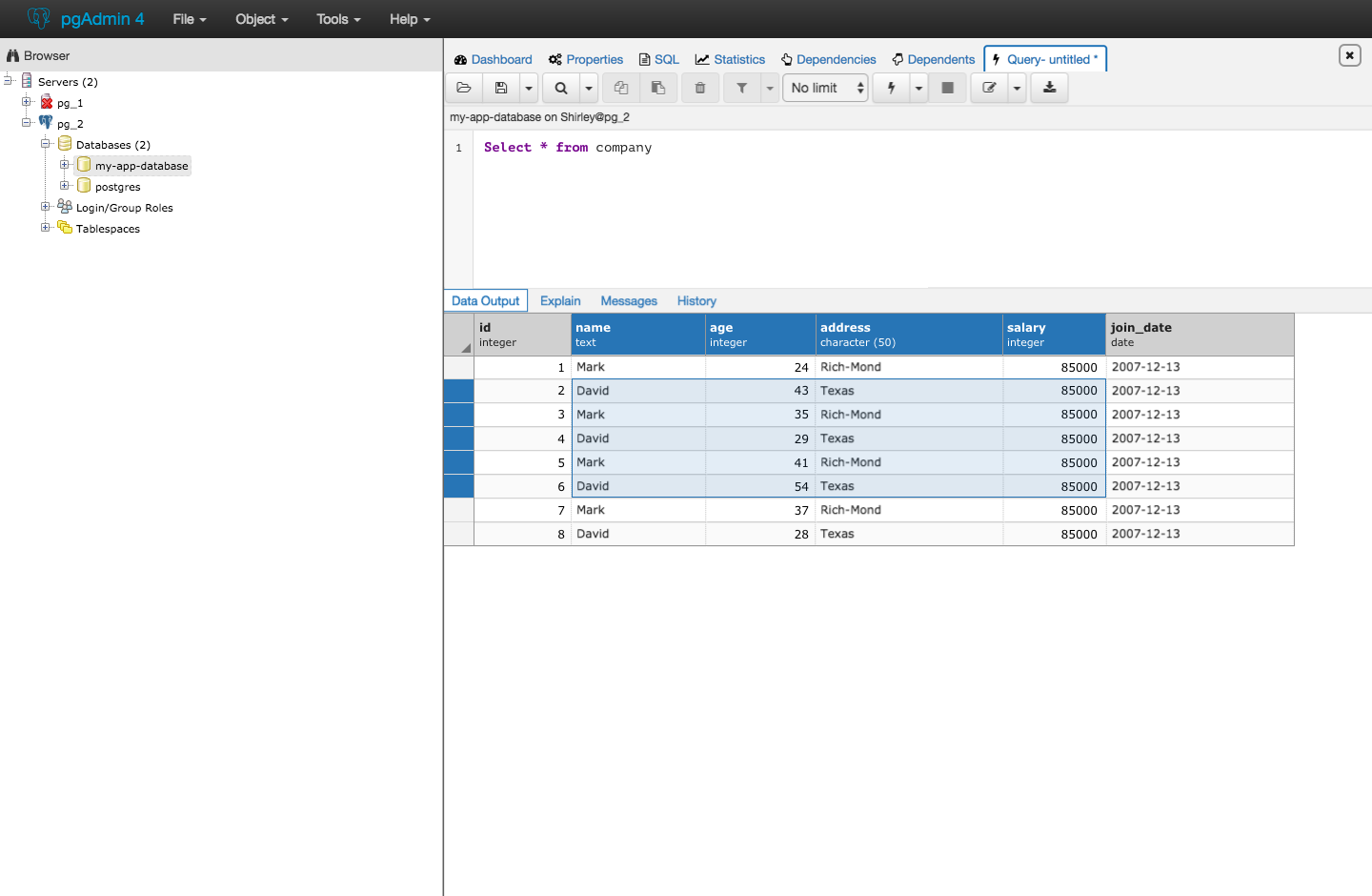This screenshot has height=896, width=1372.
Task: Click the Copy rows icon
Action: click(621, 88)
